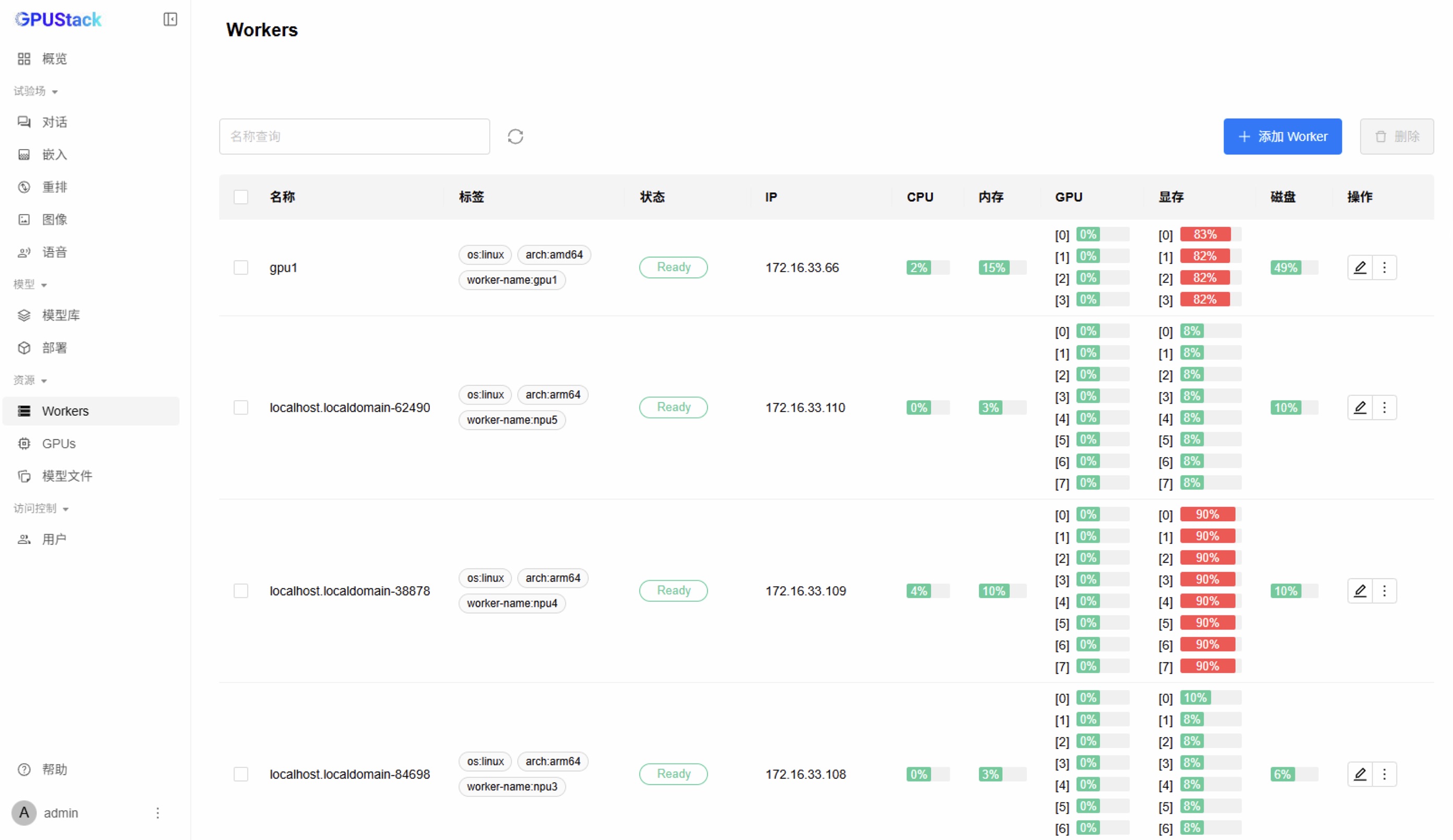Check the gpu1 worker row checkbox
This screenshot has width=1453, height=840.
coord(241,267)
